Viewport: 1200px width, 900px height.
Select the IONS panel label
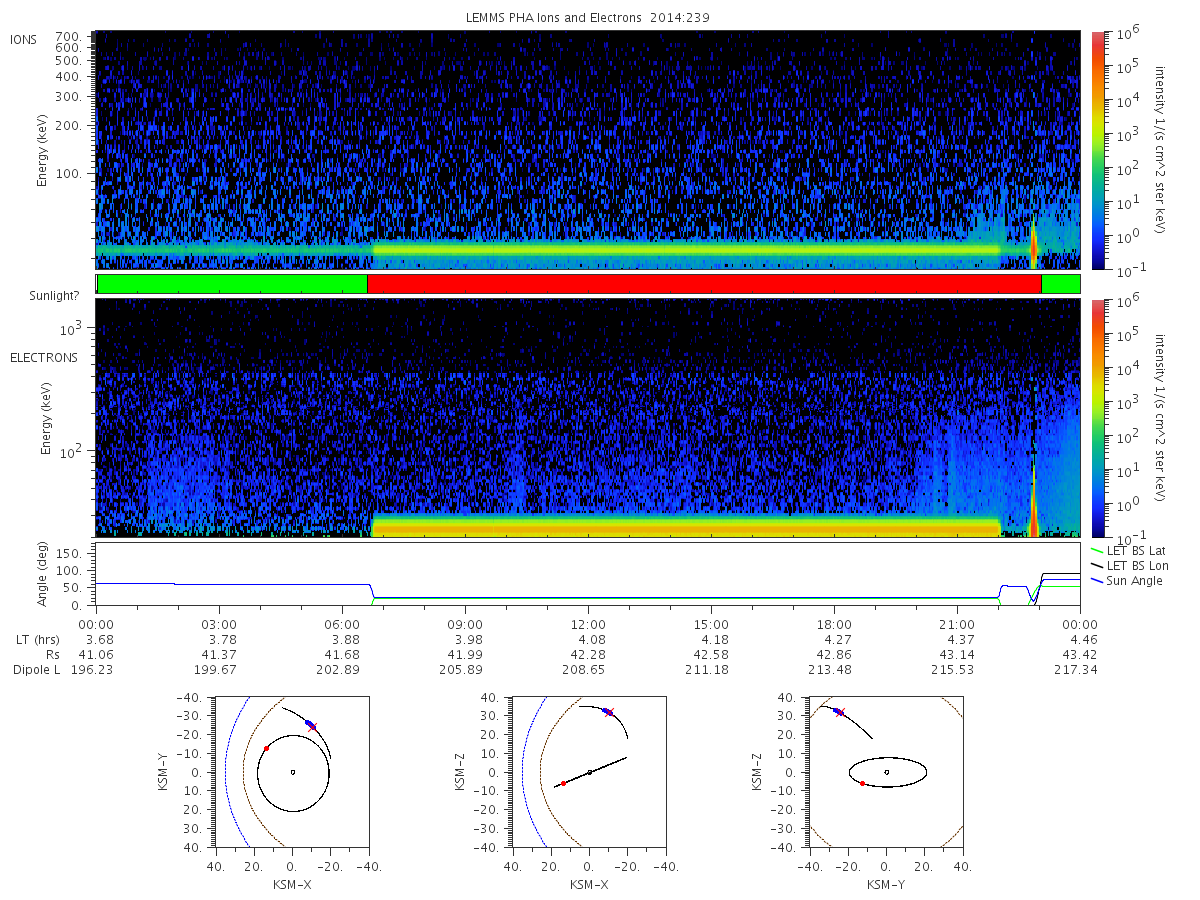(25, 40)
